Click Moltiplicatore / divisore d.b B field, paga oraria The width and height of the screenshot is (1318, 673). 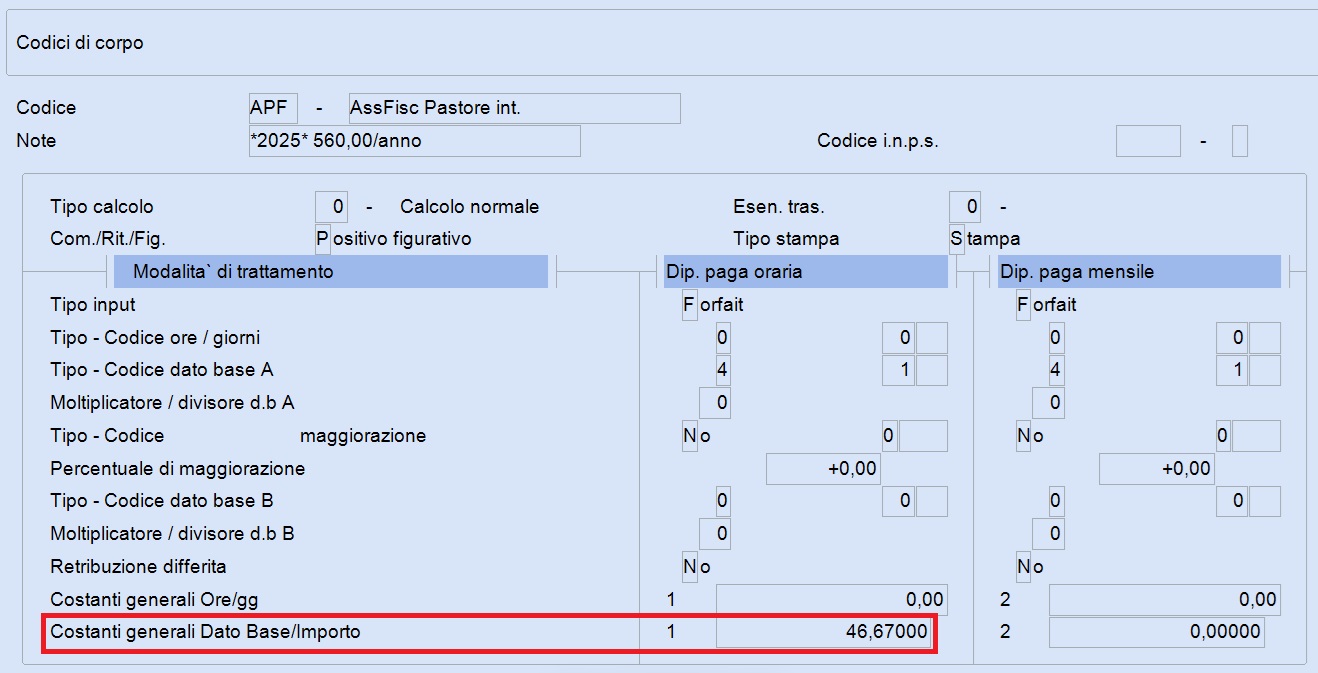pos(714,534)
